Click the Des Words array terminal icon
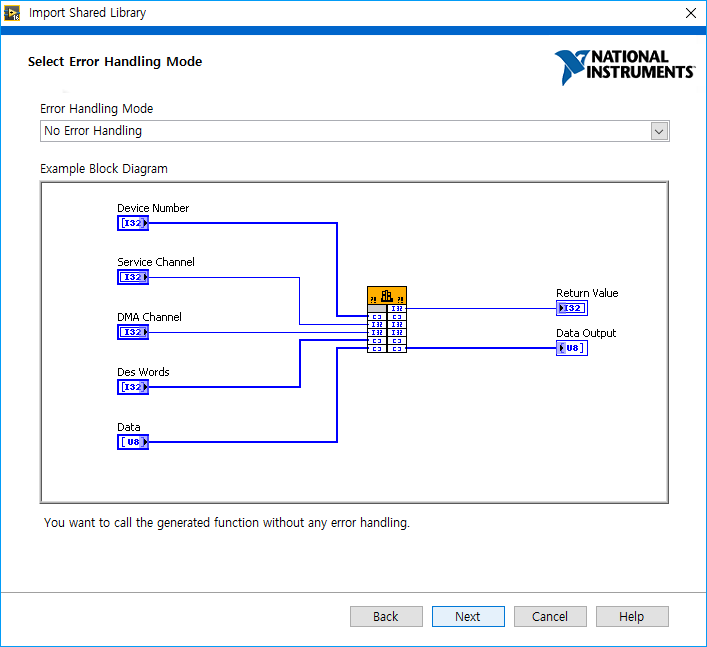 click(132, 386)
